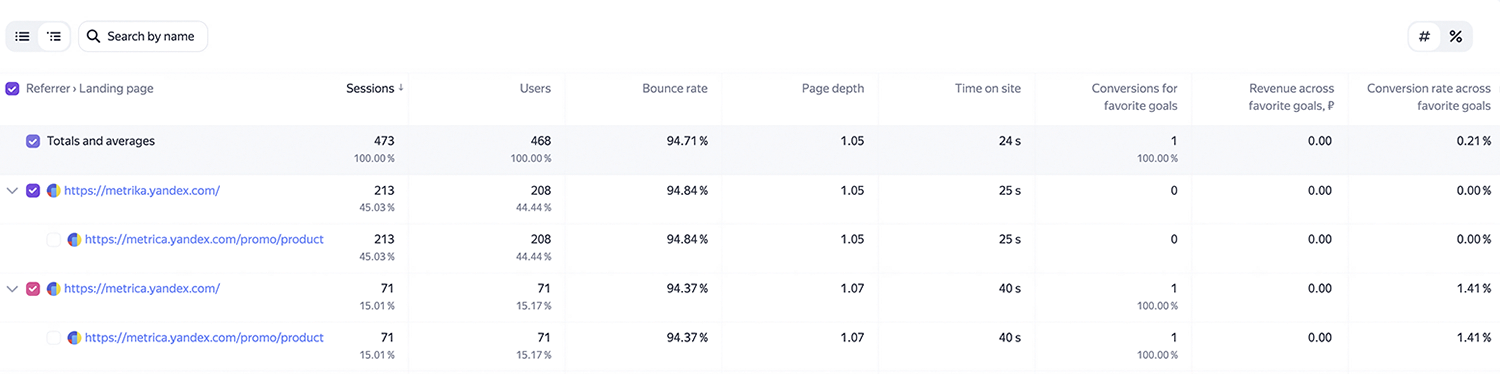This screenshot has height=374, width=1500.
Task: Click favicon next to metrica.yandex.com referrer
Action: [x=54, y=288]
